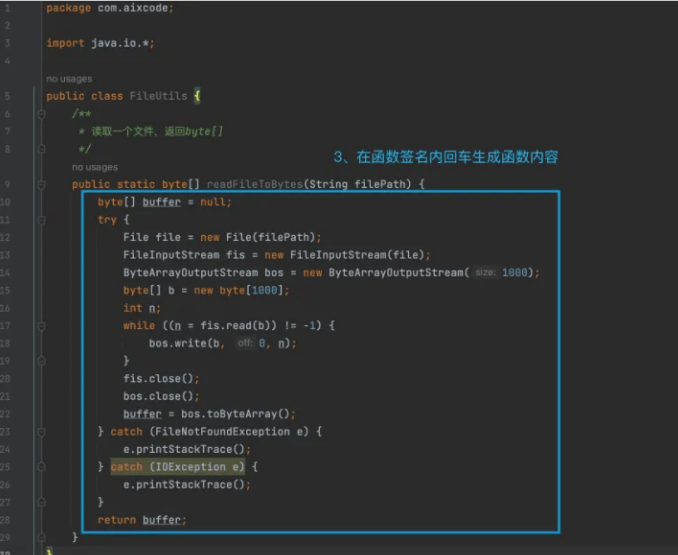This screenshot has width=678, height=555.
Task: Place cursor on 'package' keyword
Action: pos(68,8)
